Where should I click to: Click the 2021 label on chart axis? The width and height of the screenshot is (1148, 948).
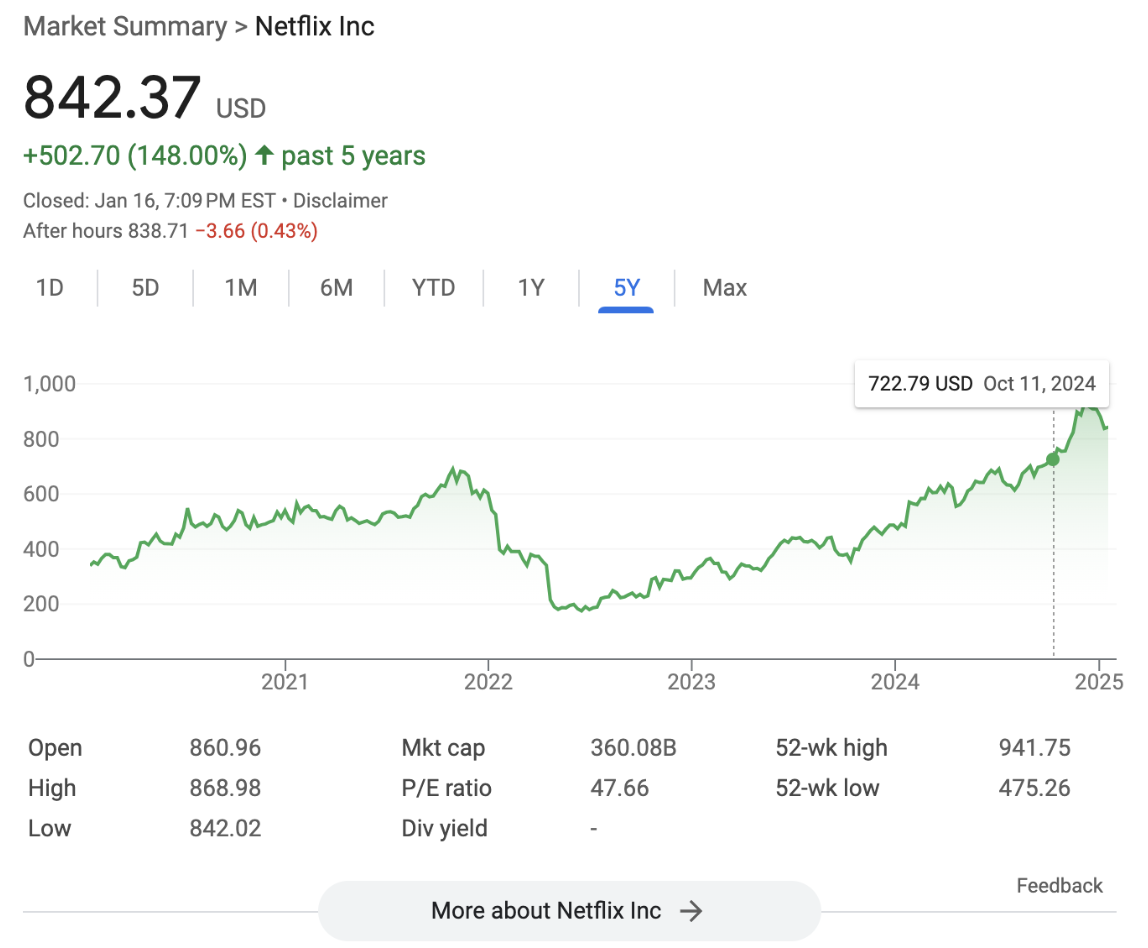tap(285, 682)
